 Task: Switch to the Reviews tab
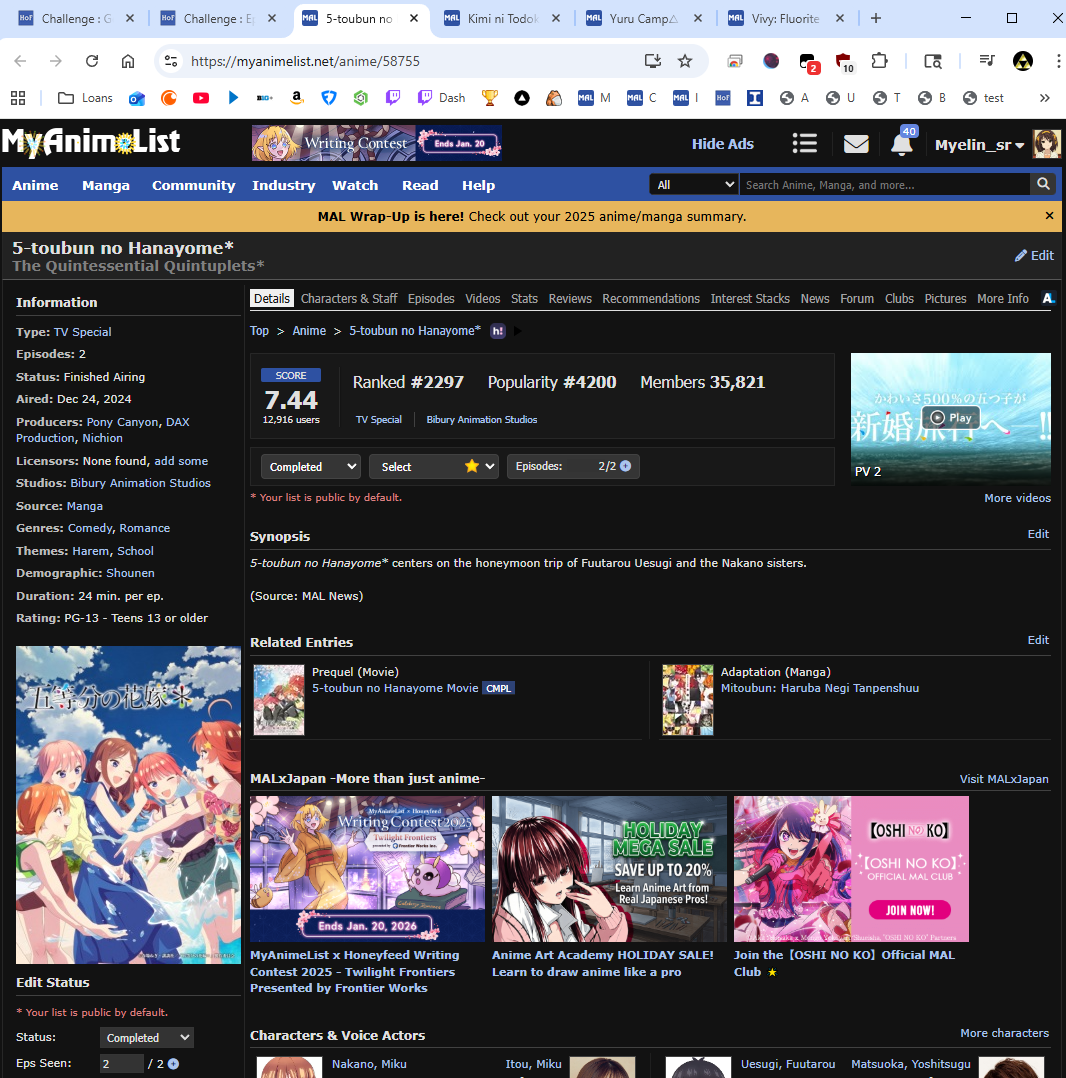coord(570,298)
